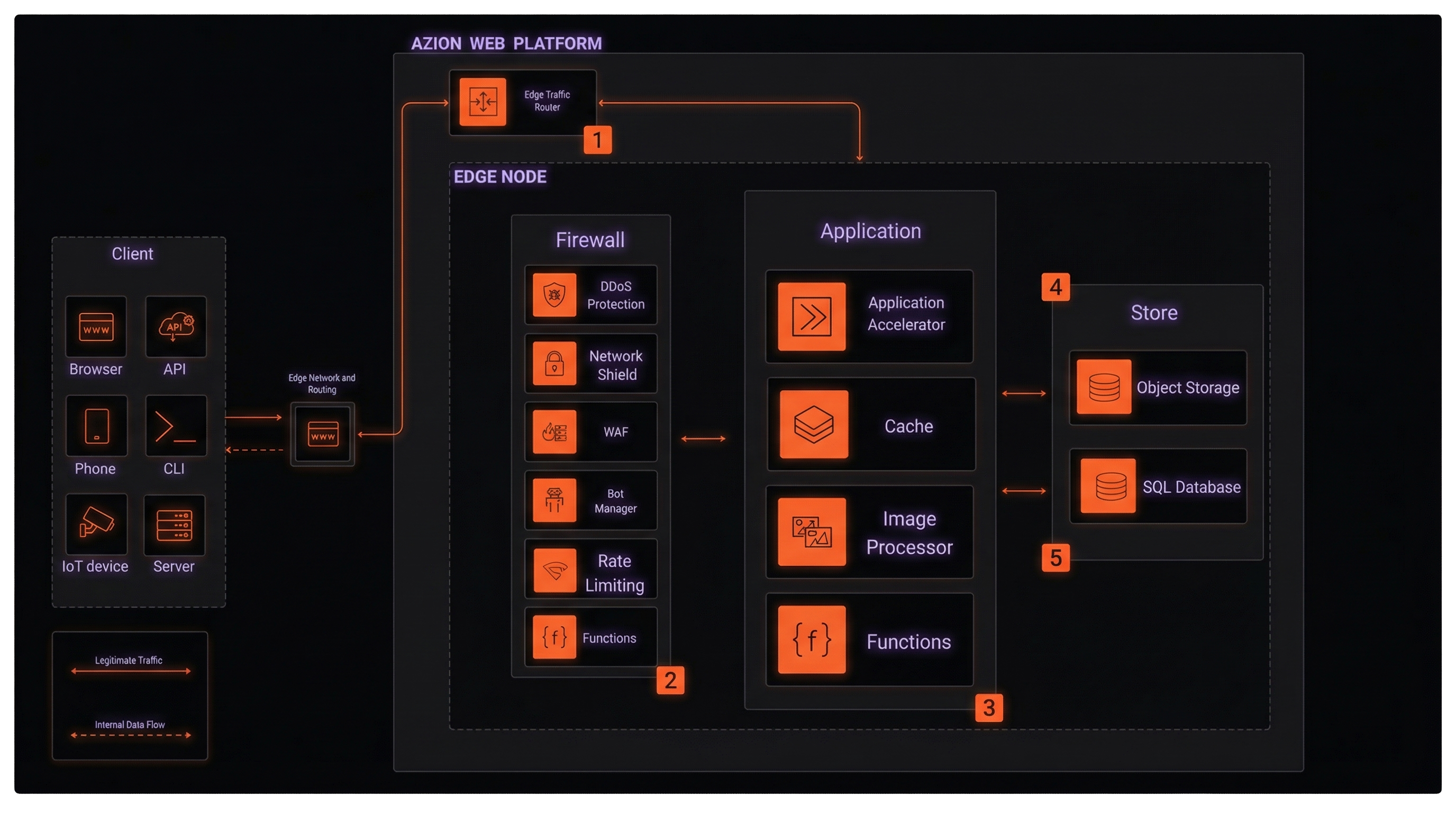The width and height of the screenshot is (1456, 813).
Task: Click the 'Store' group heading
Action: (x=1154, y=313)
